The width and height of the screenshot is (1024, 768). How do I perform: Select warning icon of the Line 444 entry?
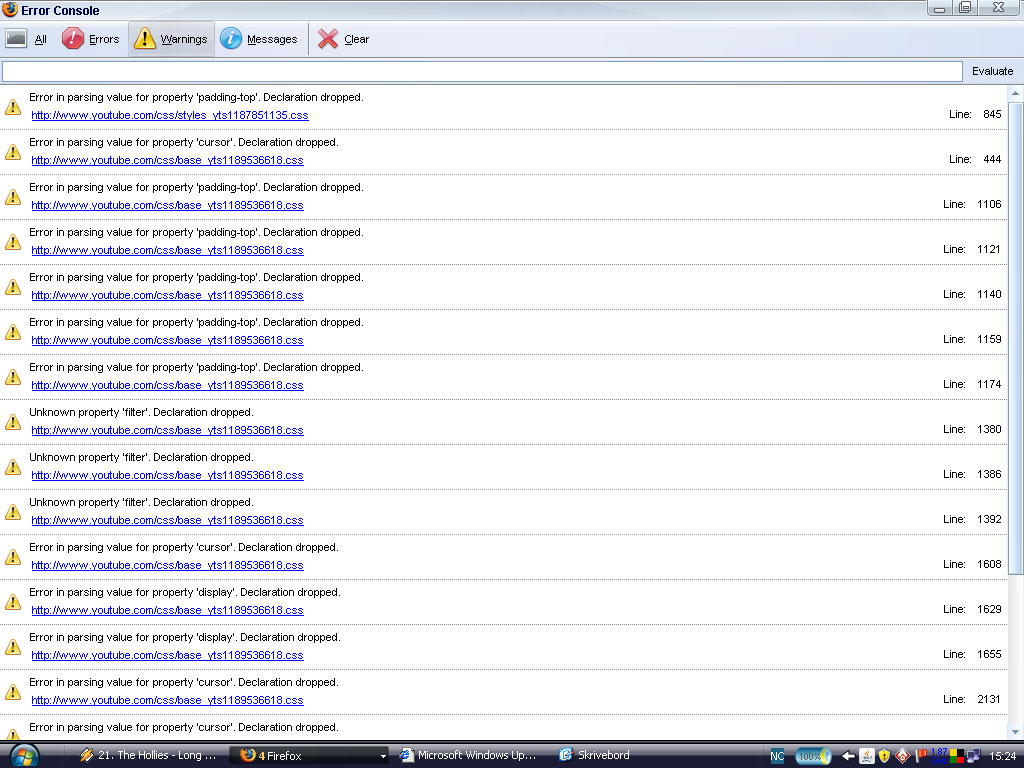click(13, 152)
